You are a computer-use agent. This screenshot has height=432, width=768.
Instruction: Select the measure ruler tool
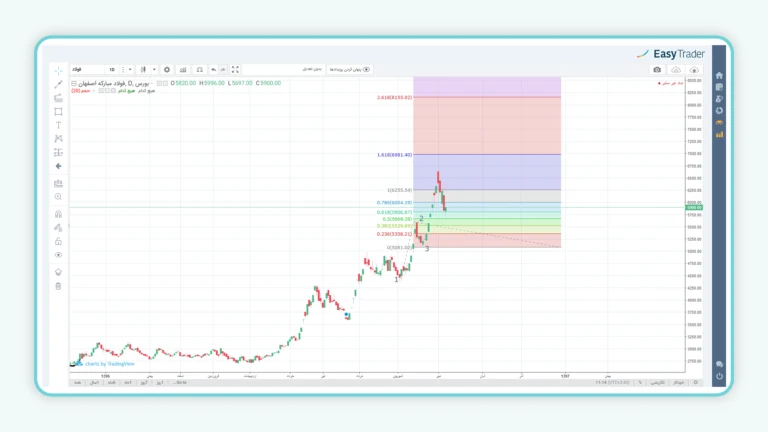coord(58,184)
